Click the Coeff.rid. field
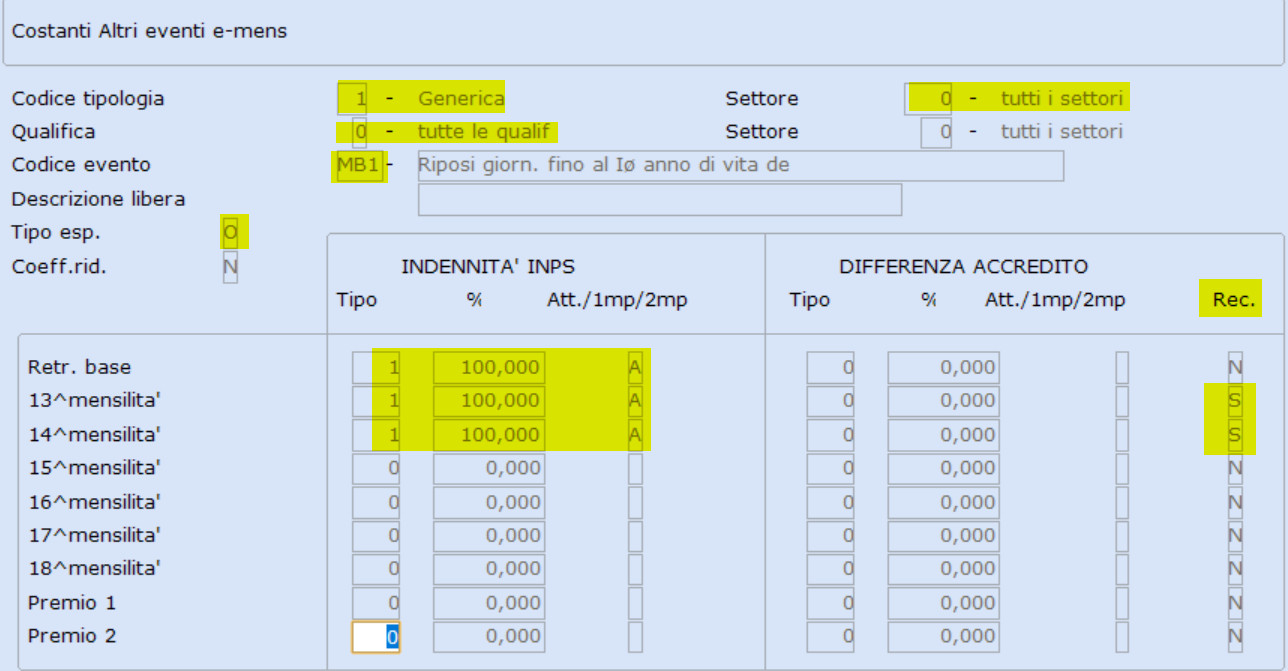Screen dimensions: 1288x671 (230, 267)
